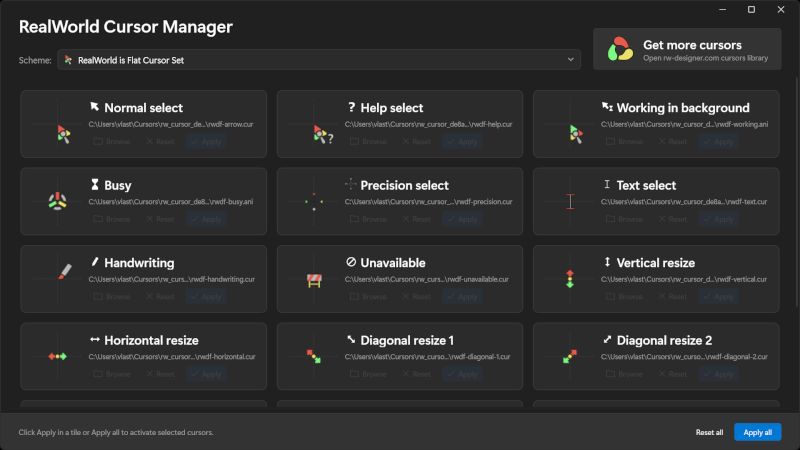Viewport: 800px width, 450px height.
Task: Click Apply in the Text select tile
Action: pyautogui.click(x=718, y=219)
